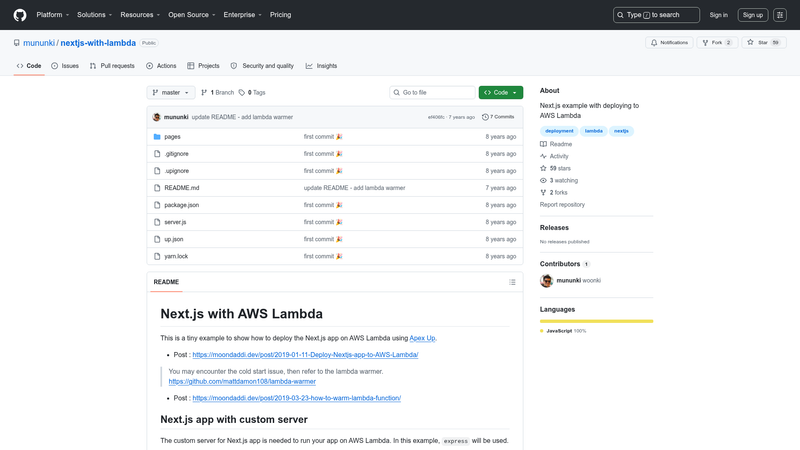Viewport: 800px width, 450px height.
Task: Click the Sign in link
Action: coord(718,15)
